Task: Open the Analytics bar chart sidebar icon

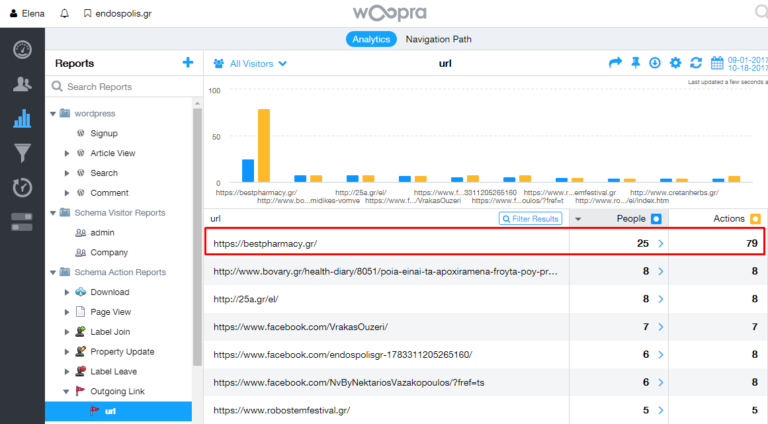Action: coord(22,118)
